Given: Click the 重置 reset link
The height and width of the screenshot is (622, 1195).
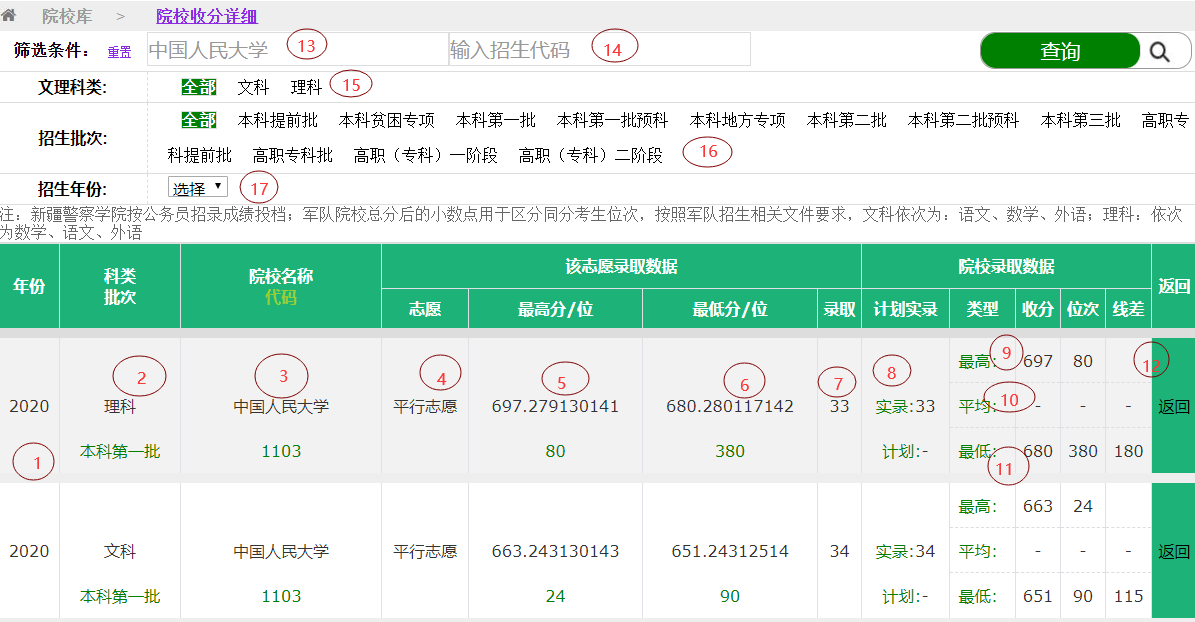Looking at the screenshot, I should pos(119,52).
